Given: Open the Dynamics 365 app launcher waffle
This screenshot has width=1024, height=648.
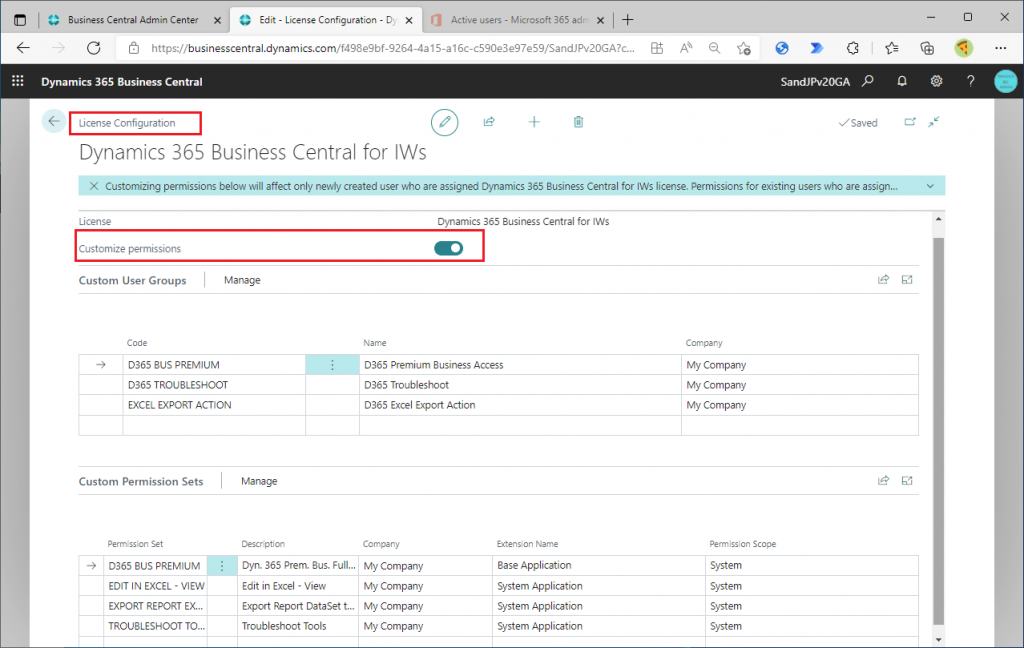Looking at the screenshot, I should pos(18,81).
